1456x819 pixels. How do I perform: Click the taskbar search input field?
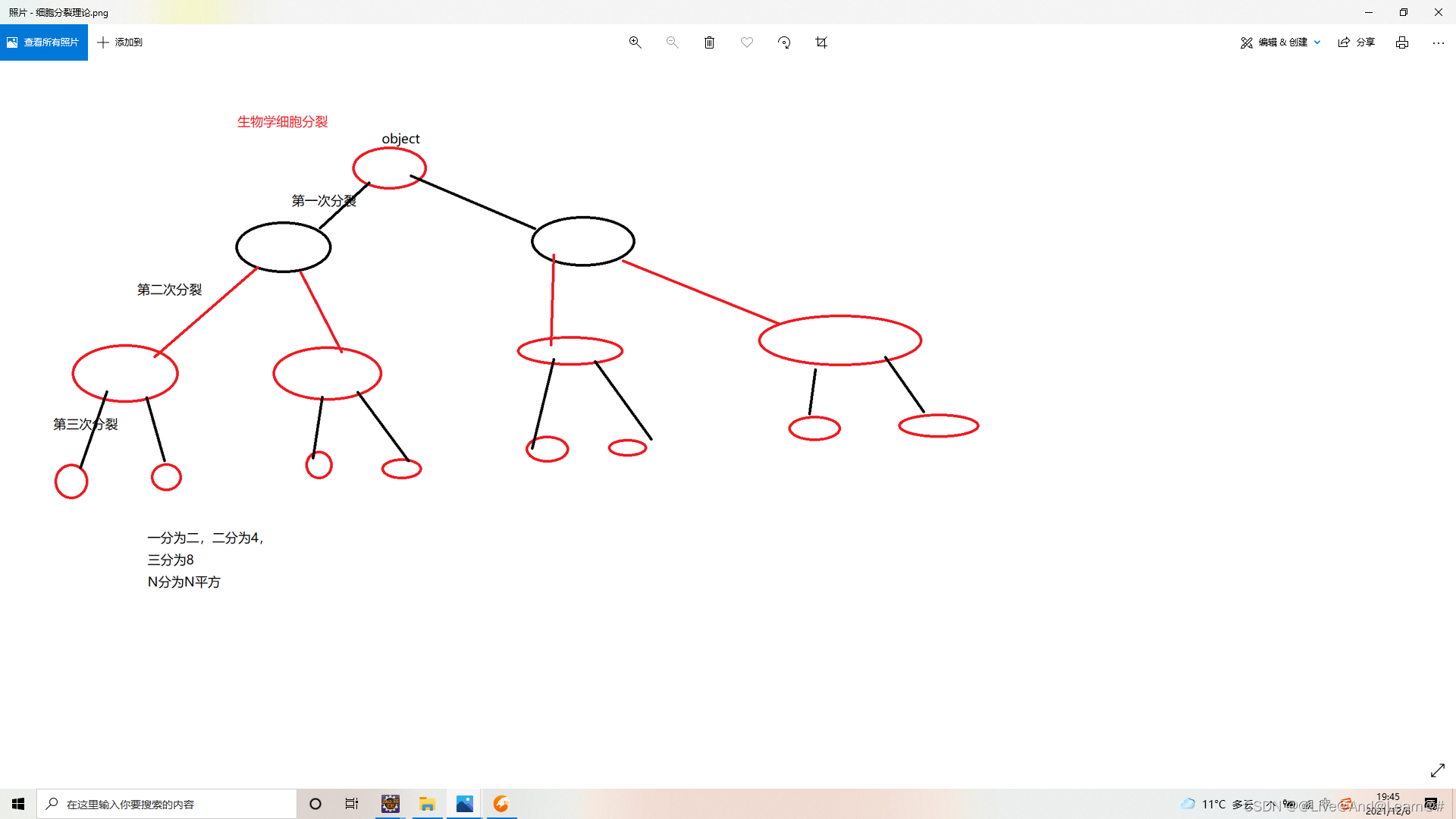pyautogui.click(x=167, y=804)
